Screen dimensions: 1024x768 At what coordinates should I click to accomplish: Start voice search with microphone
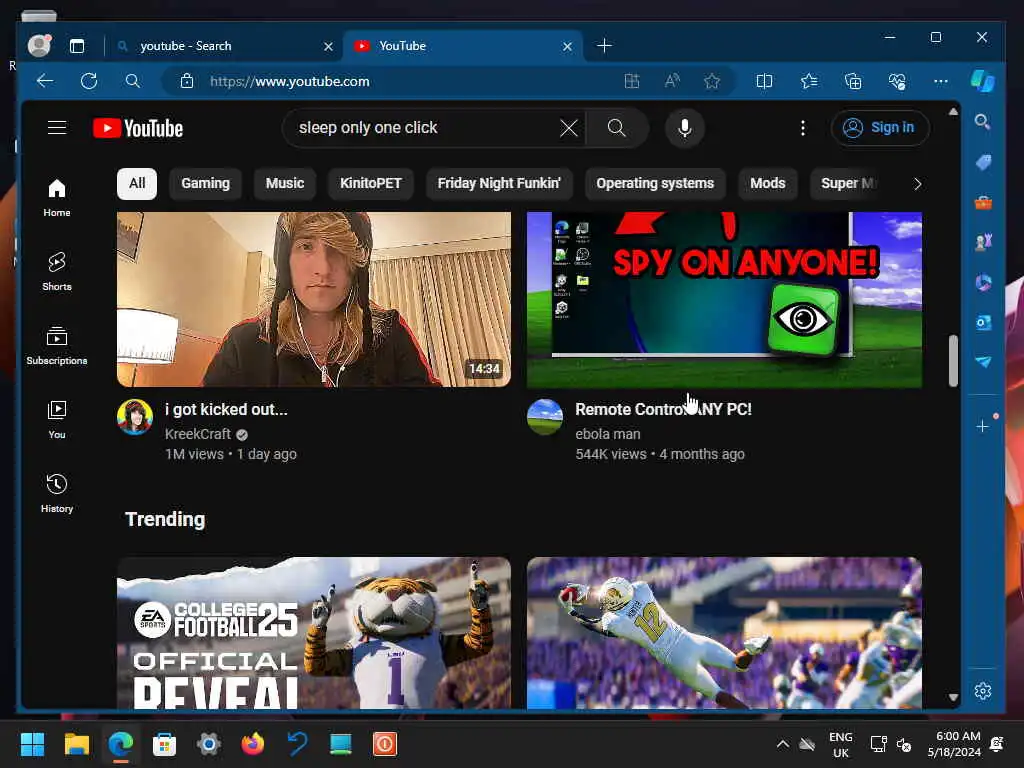click(684, 128)
